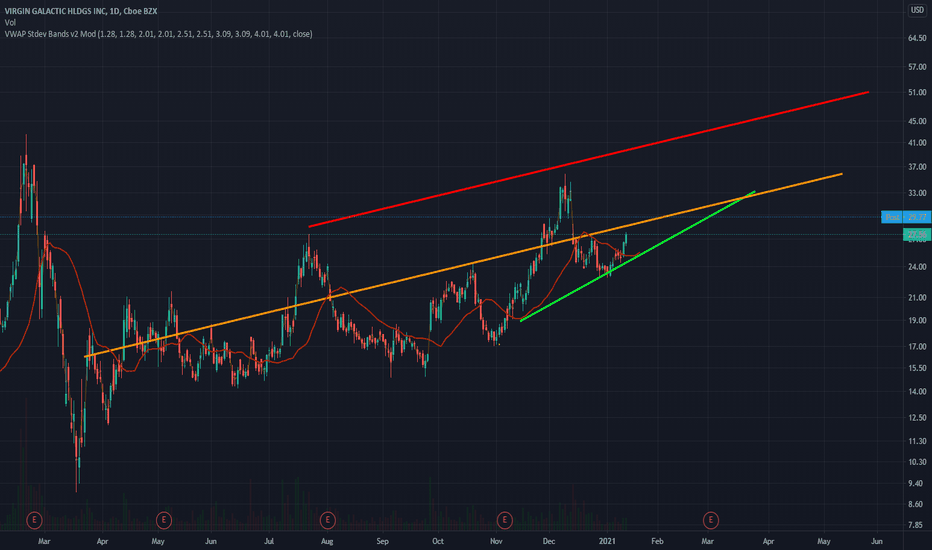Click the 10.30 price axis label
This screenshot has width=932, height=550.
[917, 461]
